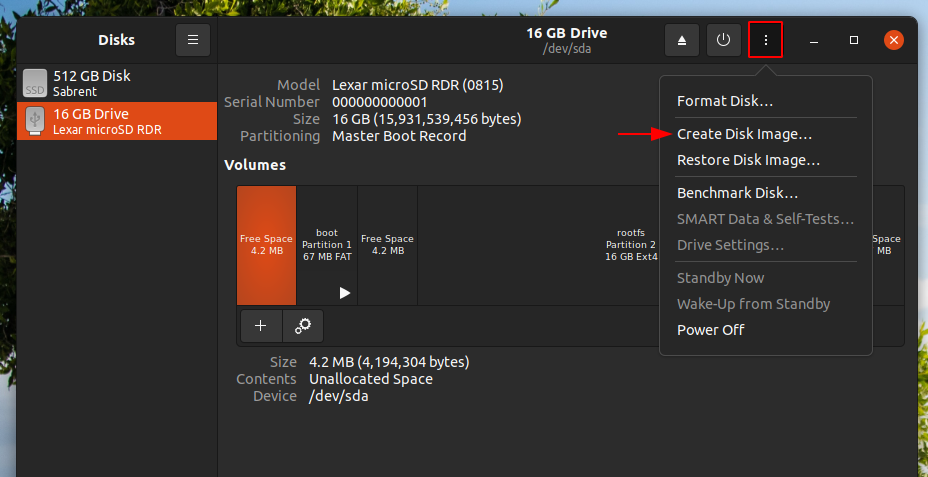928x477 pixels.
Task: Select the first 4.2 MB Free Space volume
Action: 266,245
